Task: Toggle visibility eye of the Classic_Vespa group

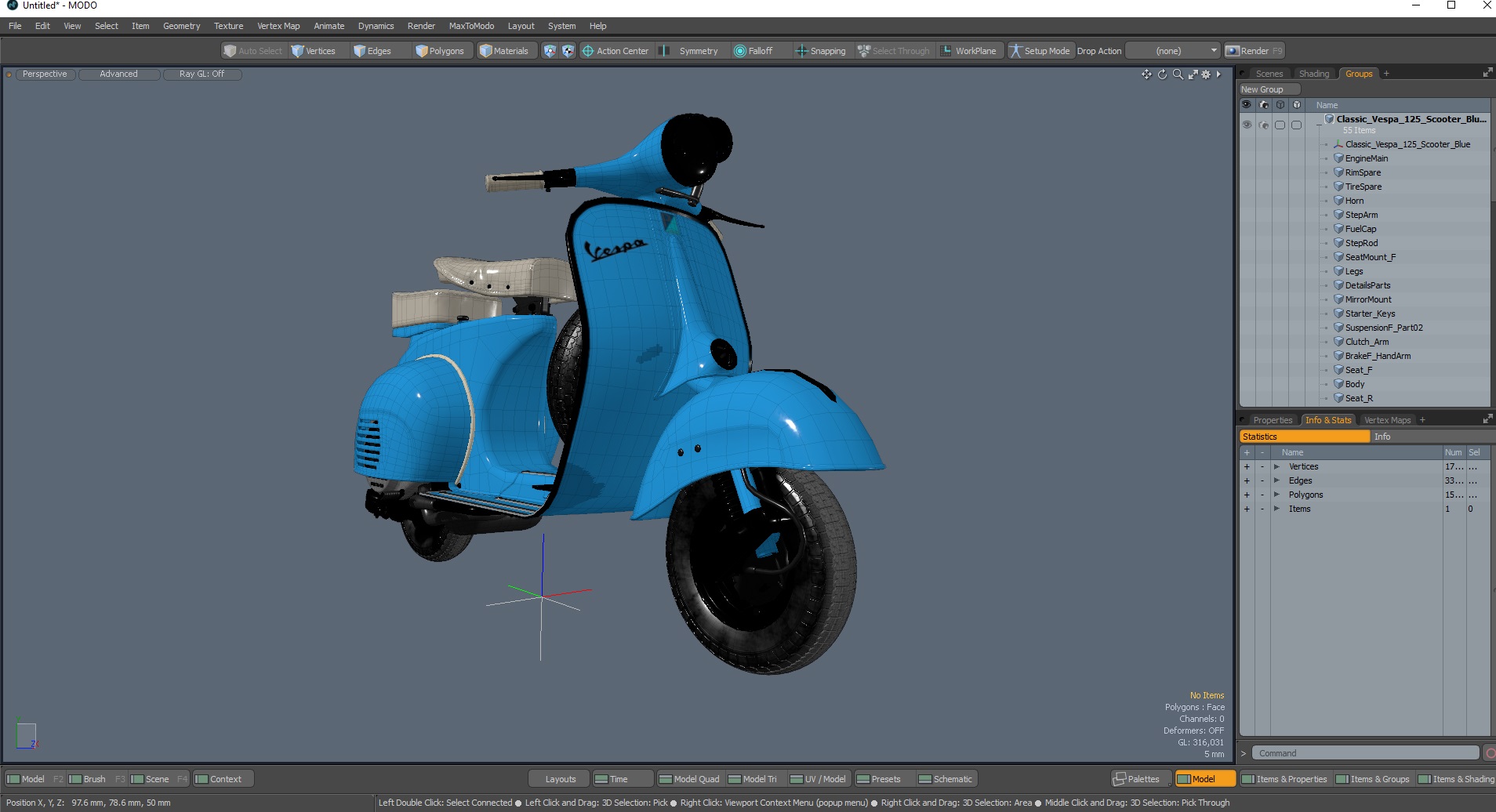Action: [x=1247, y=125]
